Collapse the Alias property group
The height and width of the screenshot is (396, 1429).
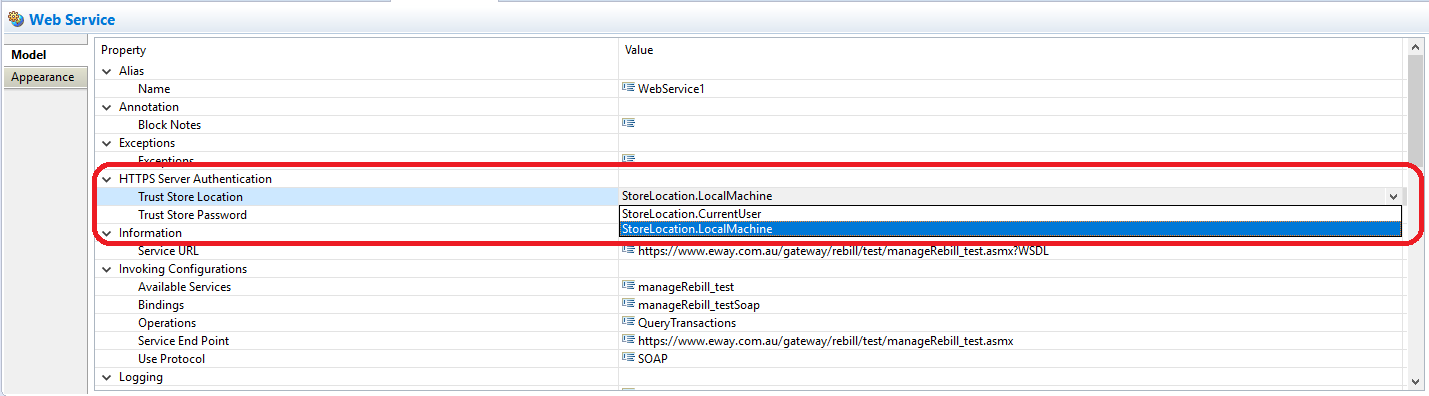tap(107, 71)
